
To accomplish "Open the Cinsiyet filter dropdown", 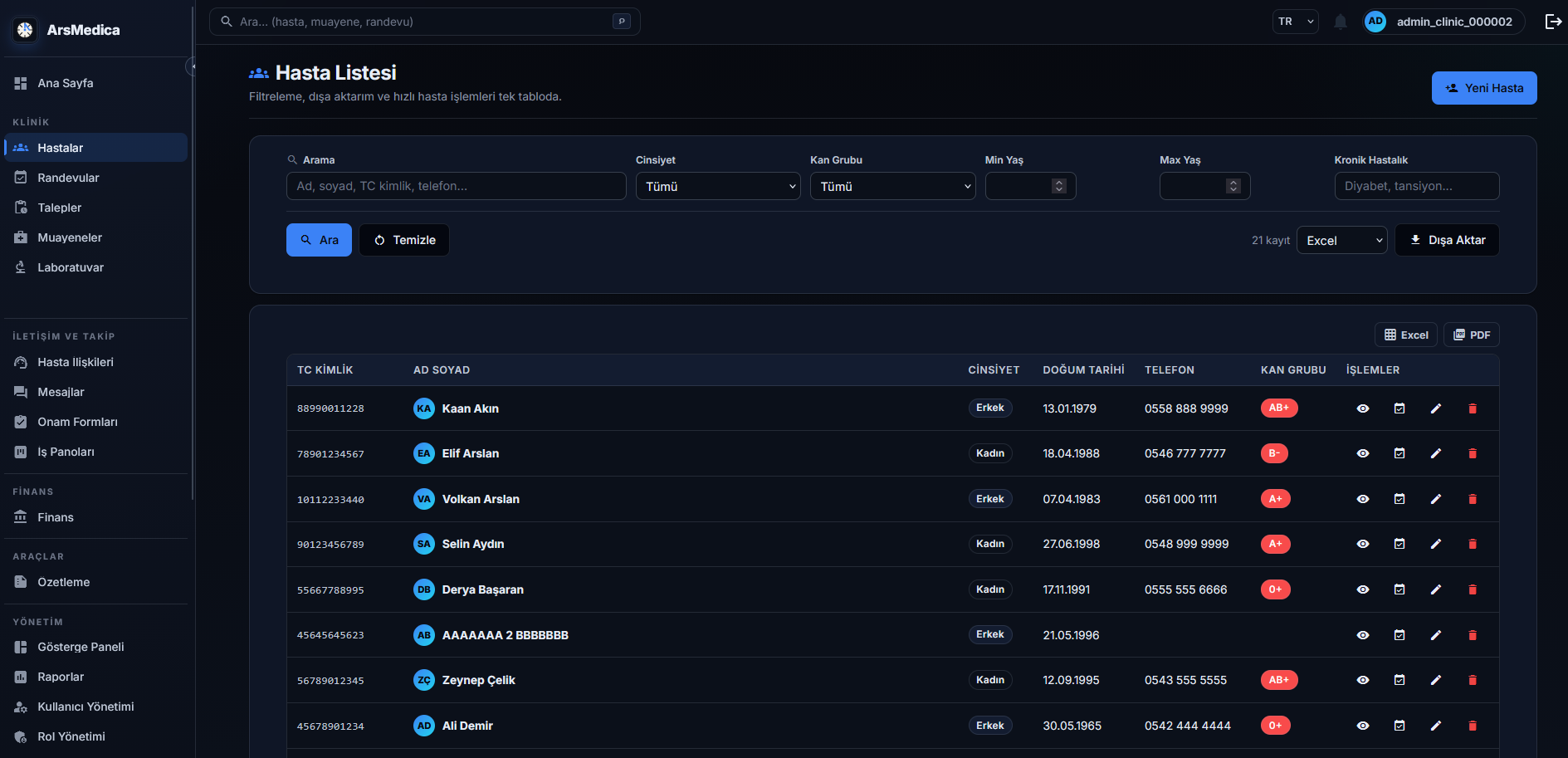I will click(x=718, y=186).
